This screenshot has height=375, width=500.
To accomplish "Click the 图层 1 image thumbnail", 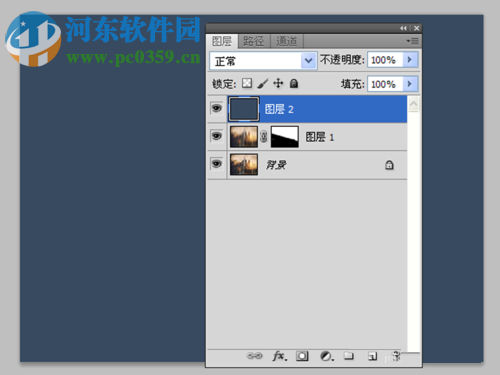I will point(244,137).
